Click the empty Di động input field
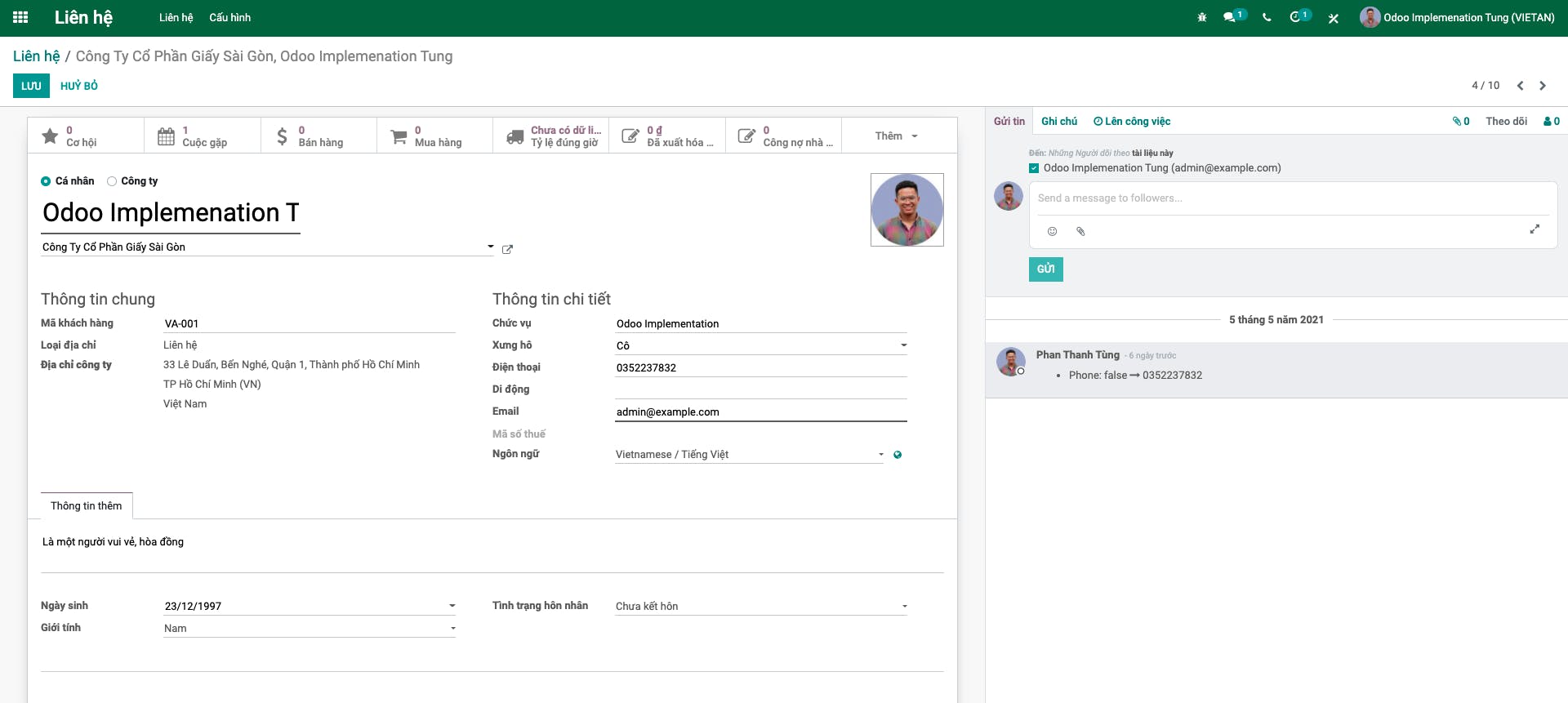Viewport: 1568px width, 703px height. [761, 389]
